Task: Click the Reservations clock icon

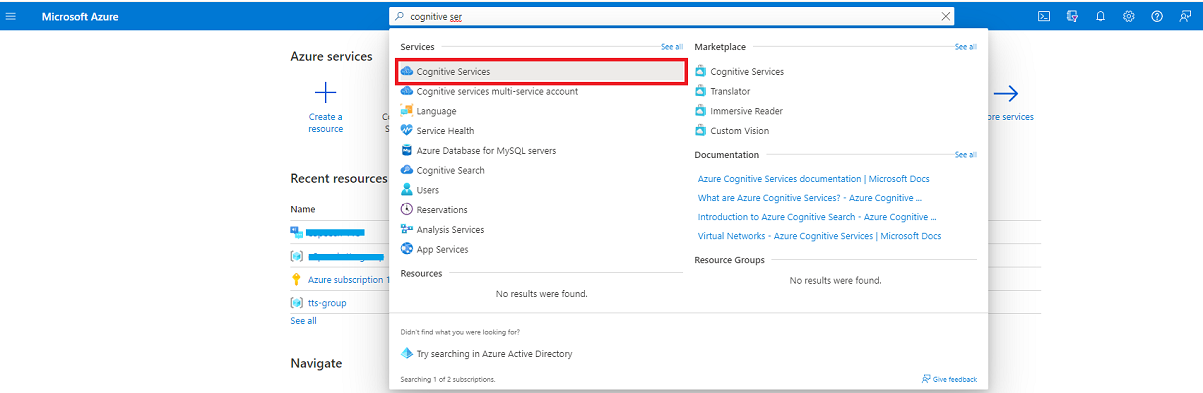Action: 406,210
